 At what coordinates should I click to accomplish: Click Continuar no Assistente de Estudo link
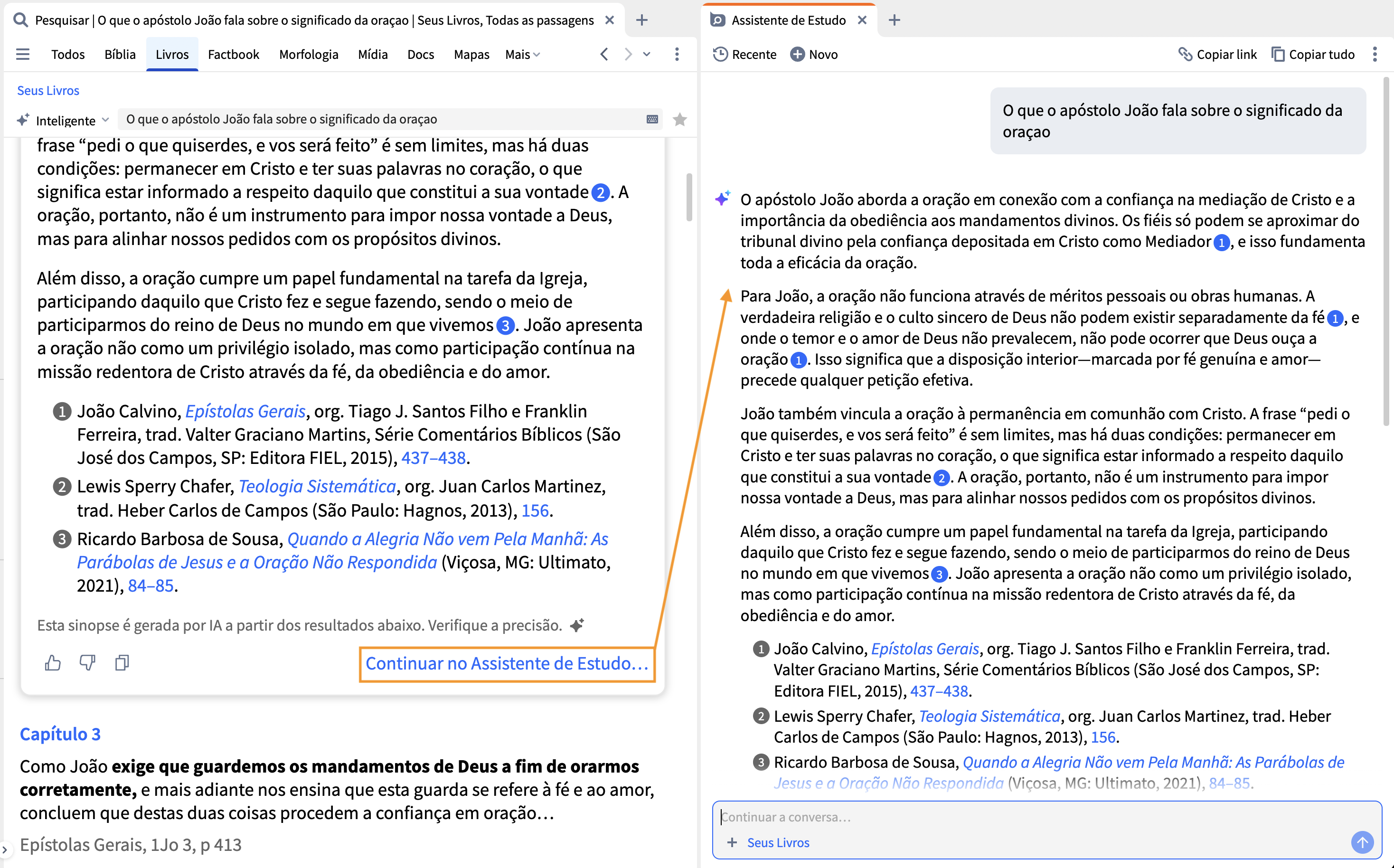507,664
